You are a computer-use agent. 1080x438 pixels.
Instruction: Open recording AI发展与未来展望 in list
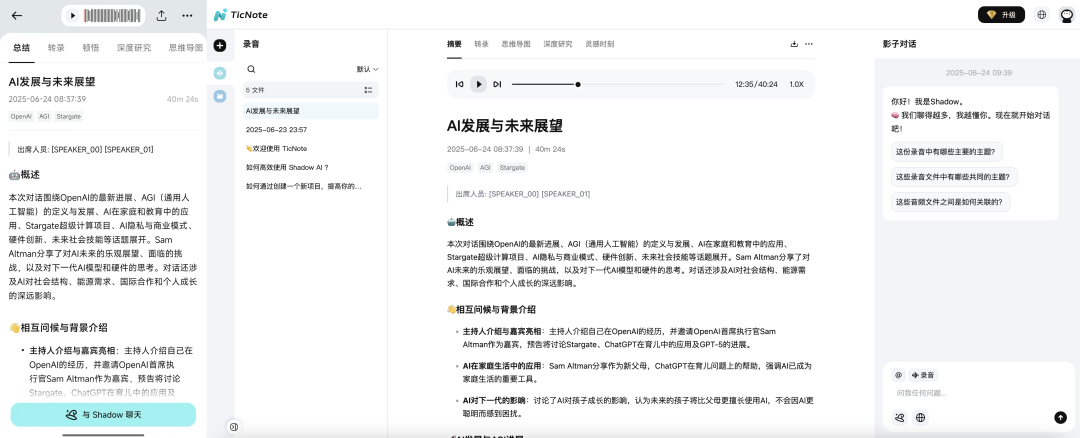[x=311, y=110]
